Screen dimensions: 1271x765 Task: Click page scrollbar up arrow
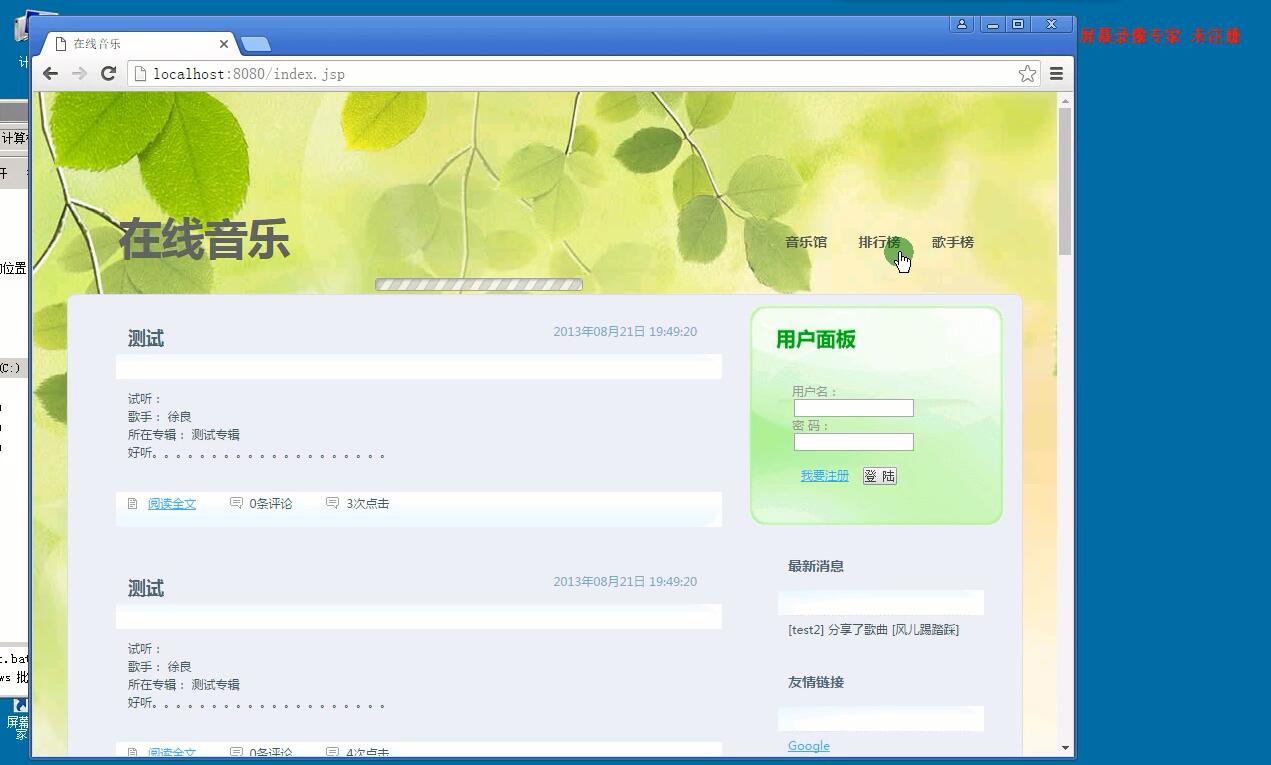pyautogui.click(x=1065, y=101)
